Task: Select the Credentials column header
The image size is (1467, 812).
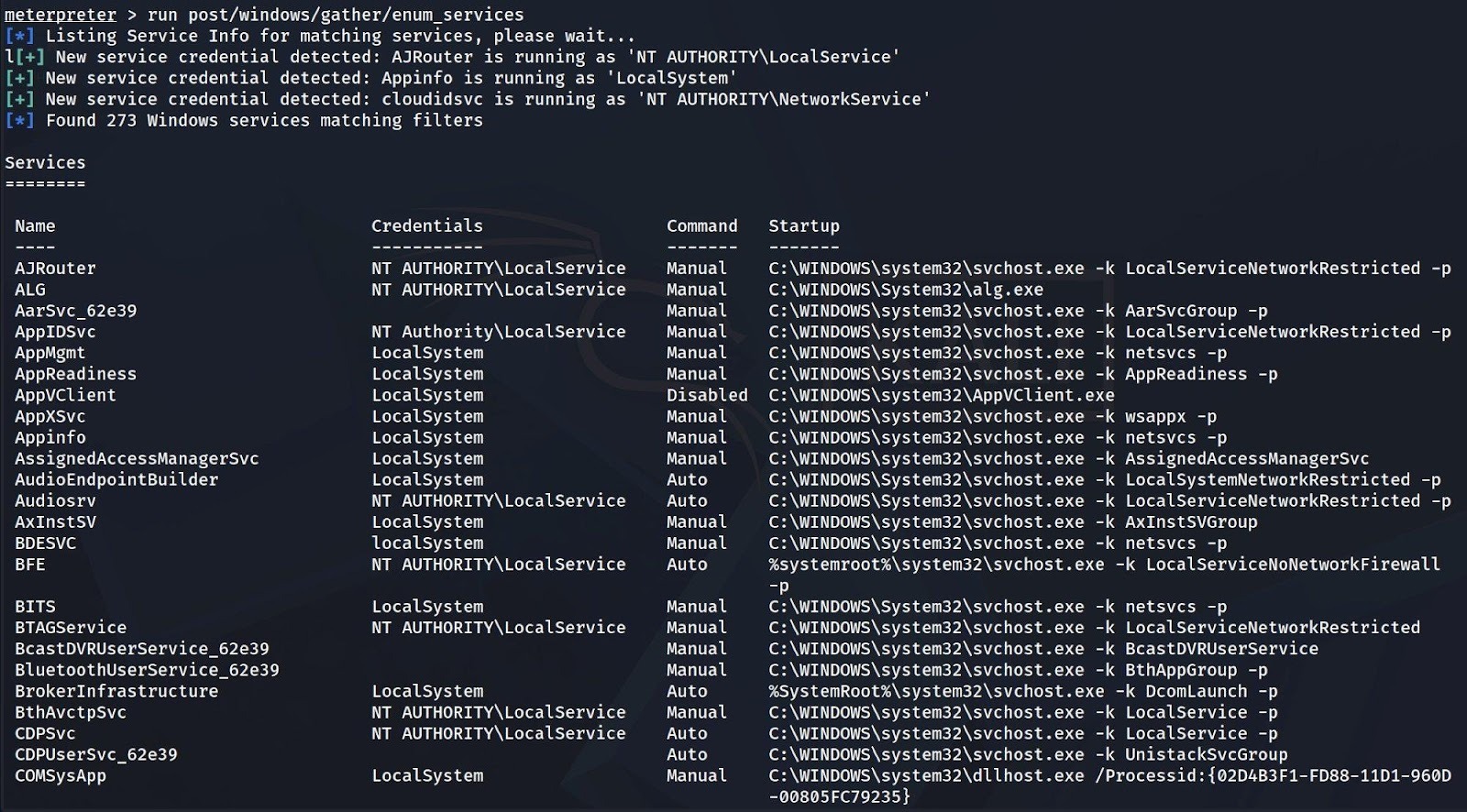Action: pyautogui.click(x=426, y=226)
